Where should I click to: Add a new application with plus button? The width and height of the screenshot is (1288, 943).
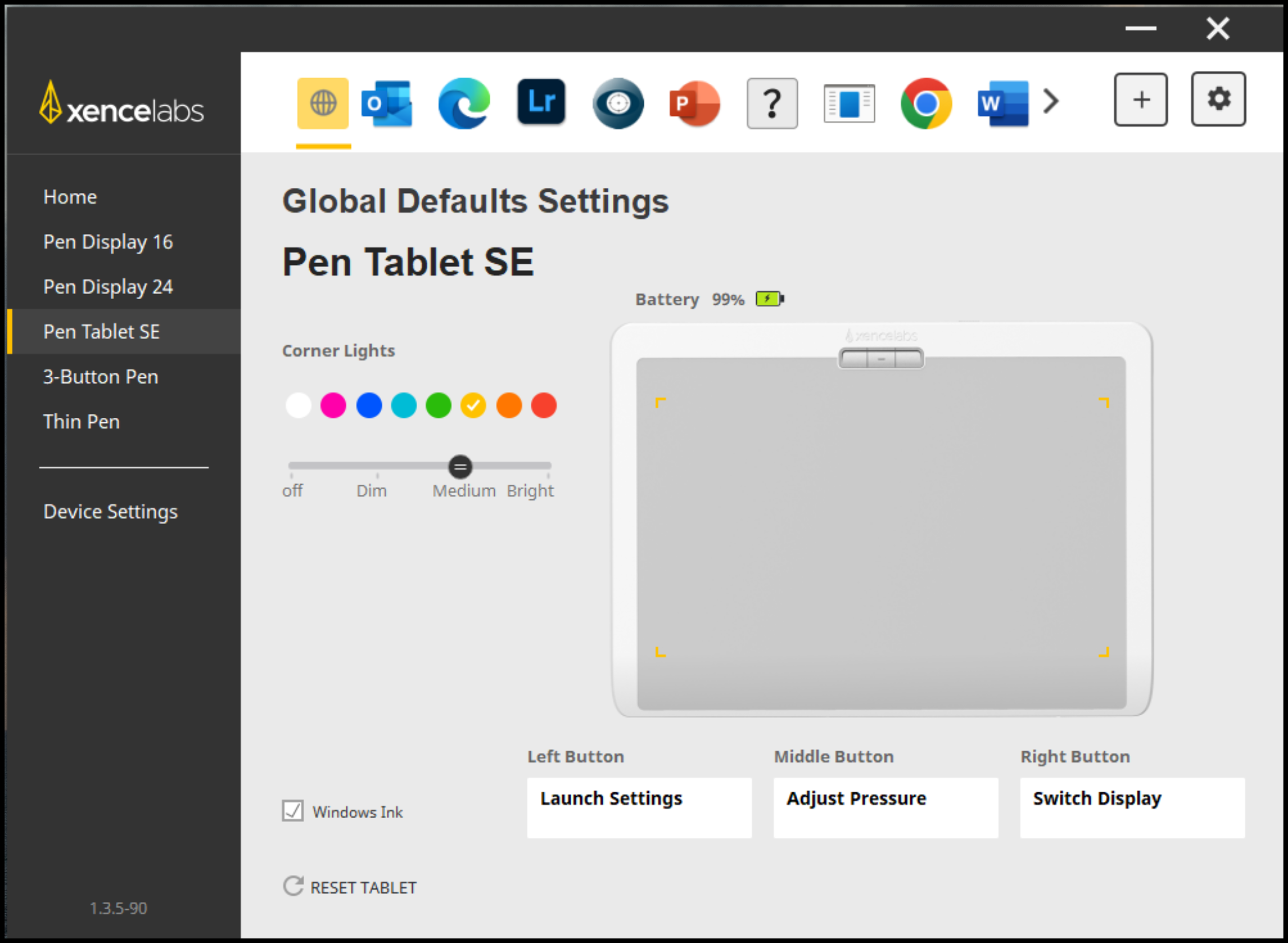click(x=1140, y=100)
